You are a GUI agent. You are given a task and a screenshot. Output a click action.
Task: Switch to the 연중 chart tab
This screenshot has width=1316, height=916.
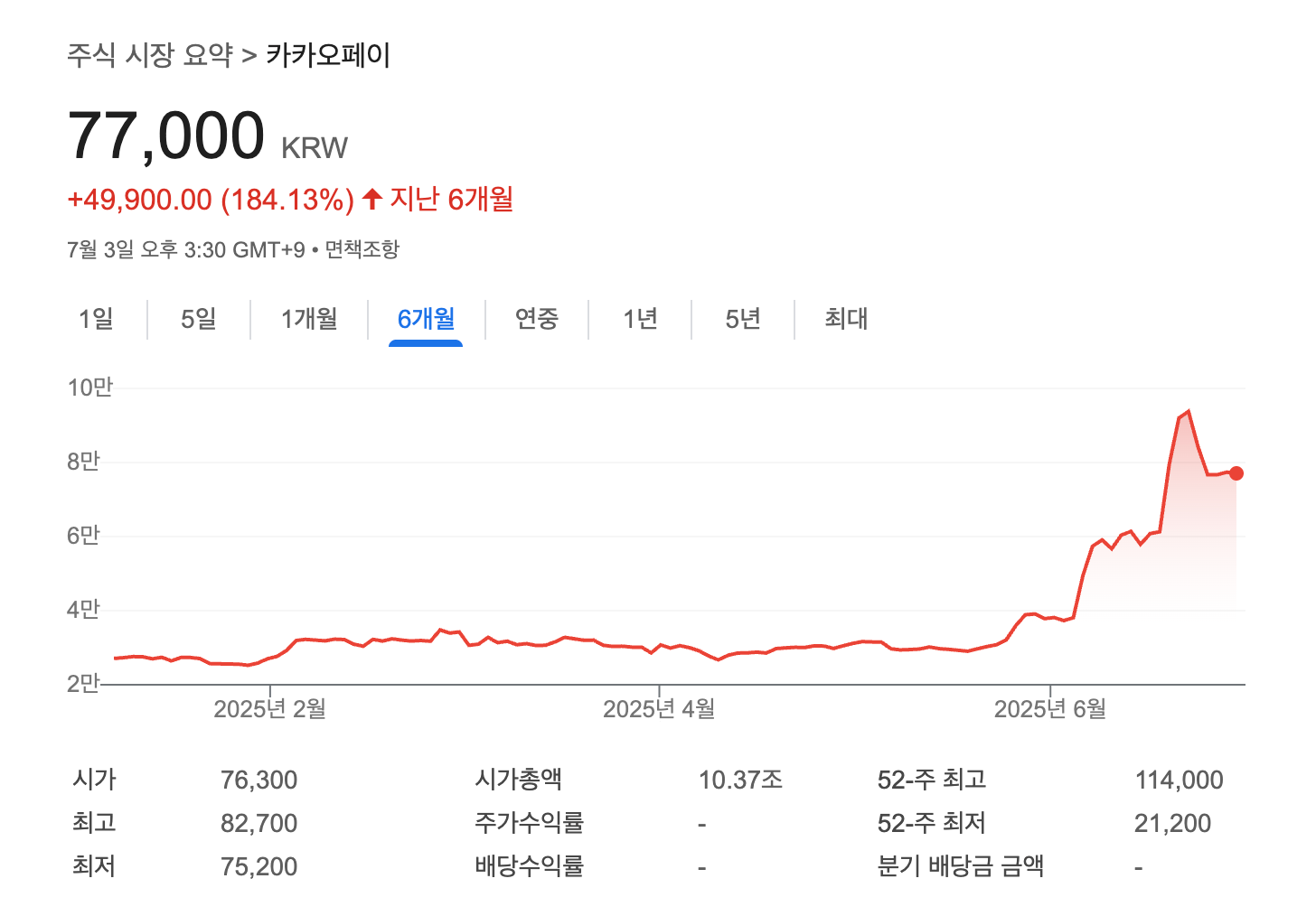537,319
